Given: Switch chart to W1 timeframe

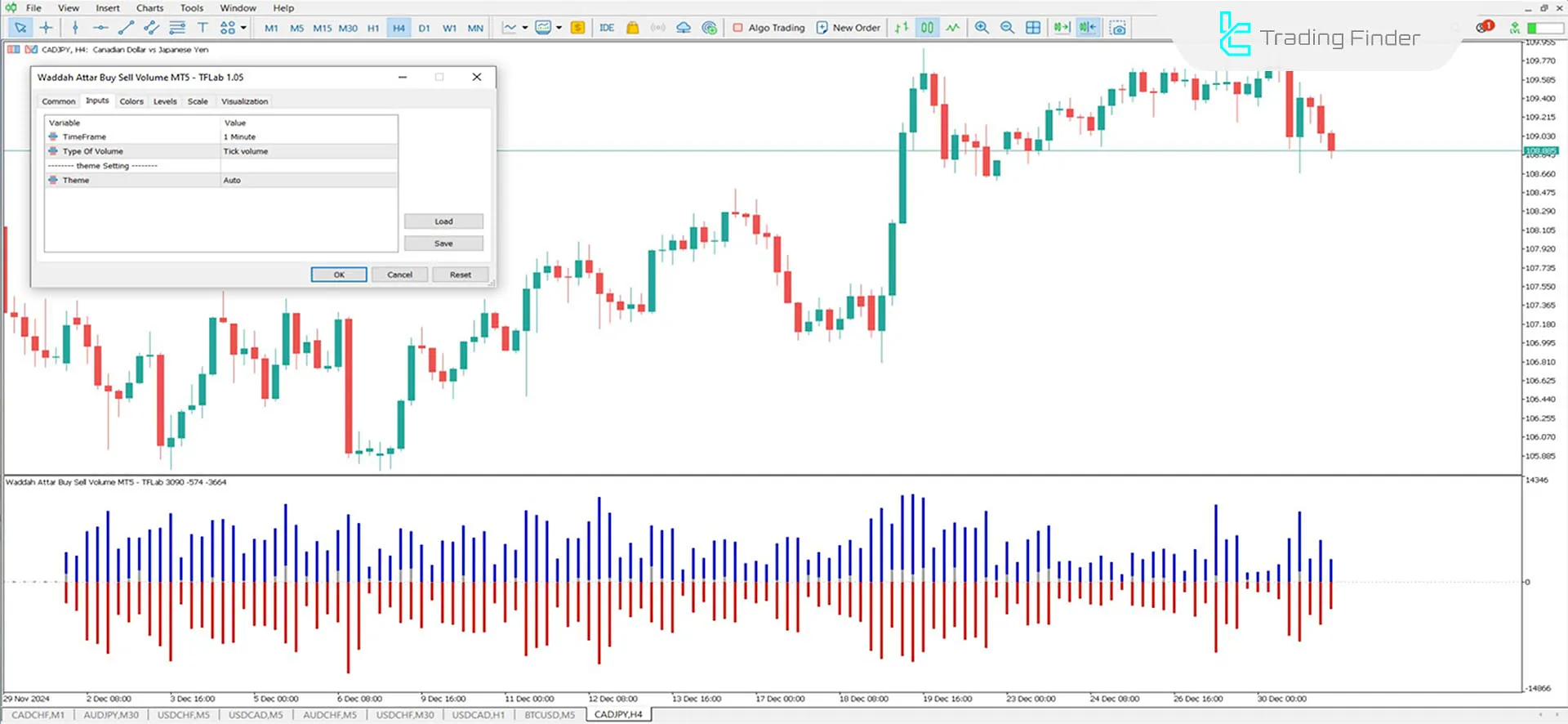Looking at the screenshot, I should point(449,28).
